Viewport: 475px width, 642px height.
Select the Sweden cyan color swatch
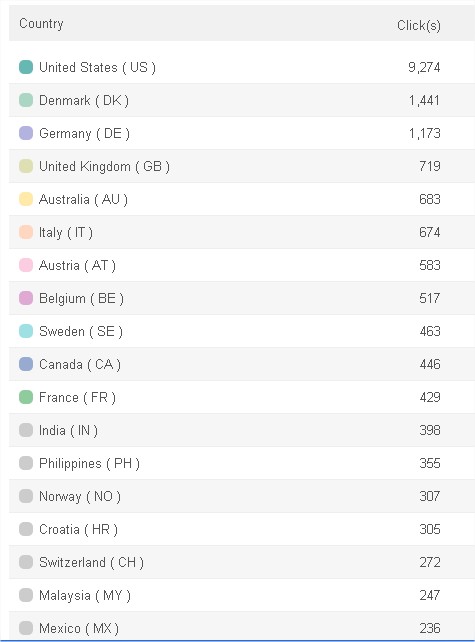[26, 331]
